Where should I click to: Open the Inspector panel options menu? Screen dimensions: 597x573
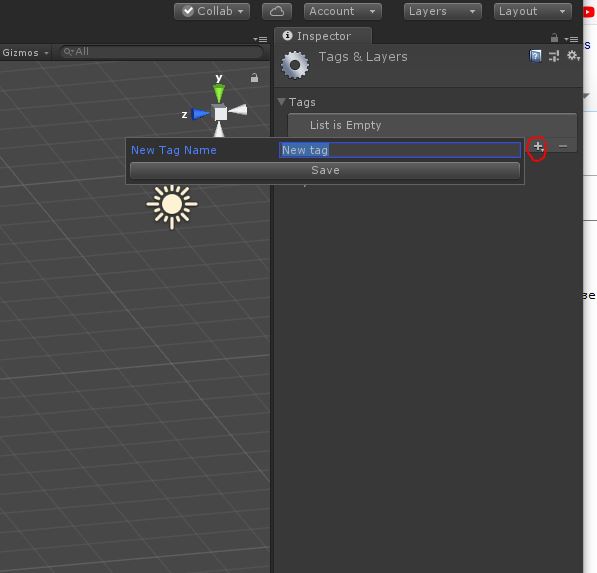pyautogui.click(x=571, y=39)
